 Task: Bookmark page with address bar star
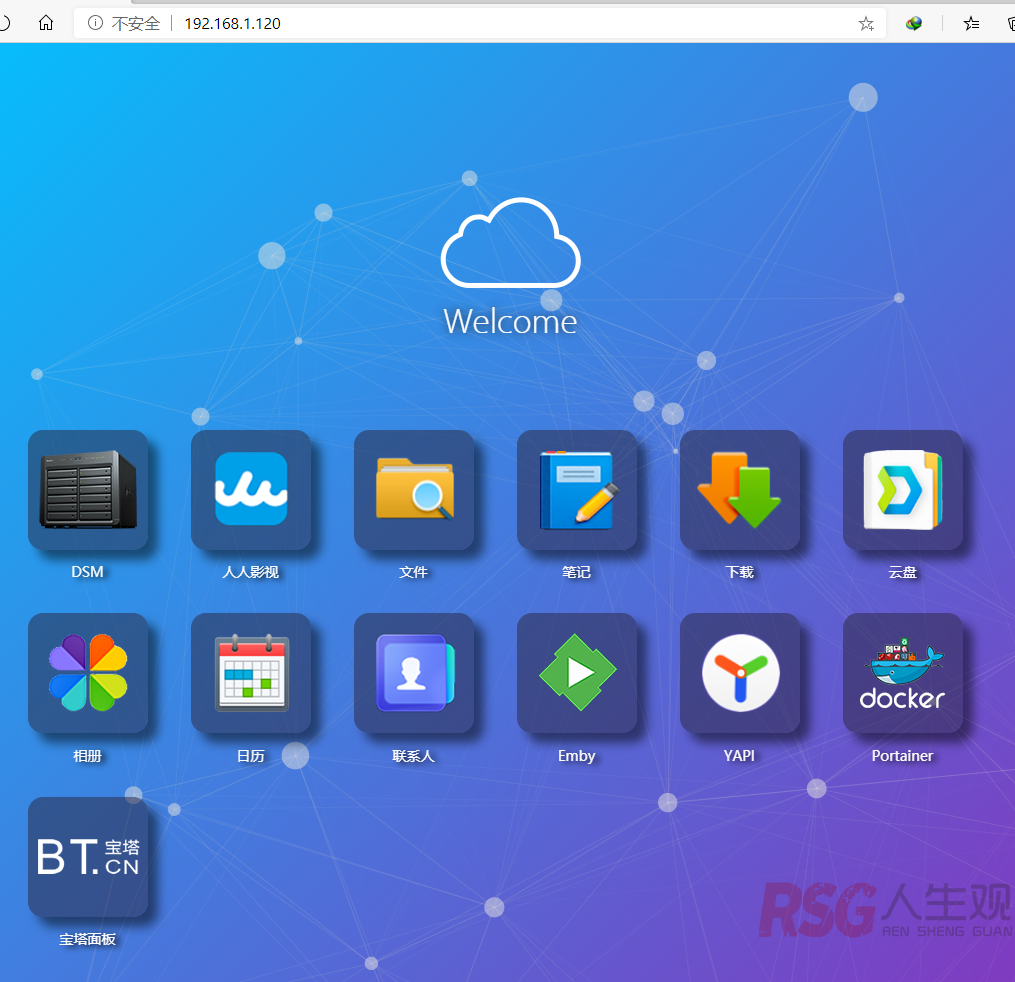point(866,24)
